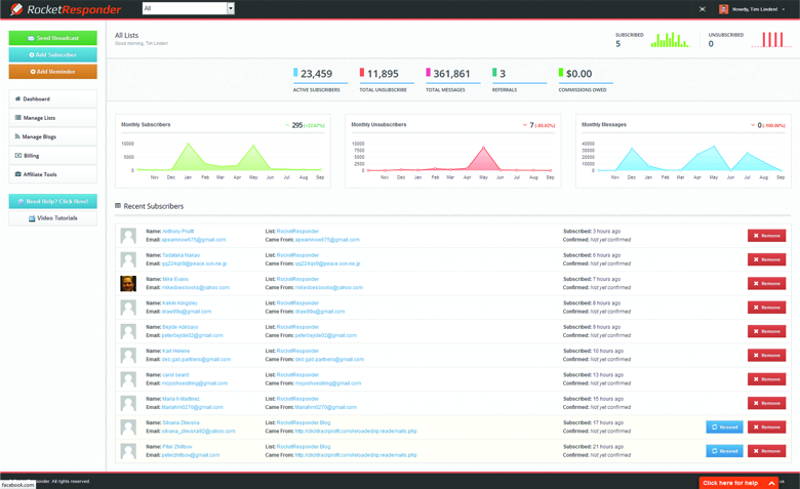The height and width of the screenshot is (489, 800).
Task: Remove subscriber subscribed 10 hours ago
Action: 766,355
